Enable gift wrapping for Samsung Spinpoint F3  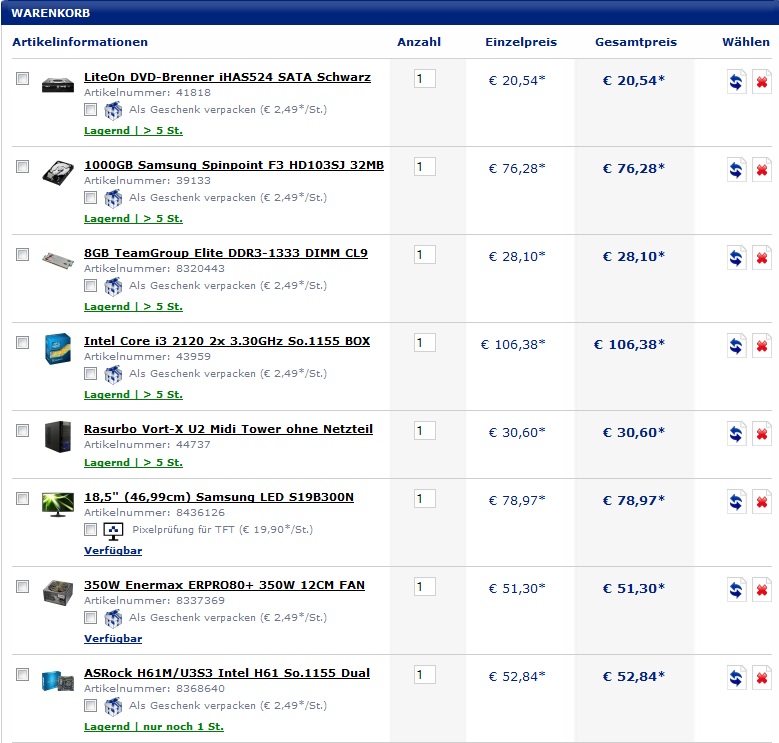(x=90, y=197)
